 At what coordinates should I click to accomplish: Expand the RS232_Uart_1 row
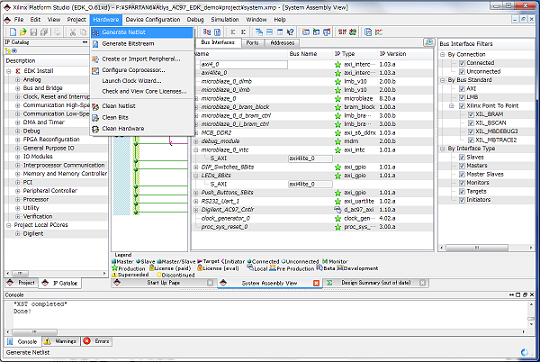pos(196,201)
